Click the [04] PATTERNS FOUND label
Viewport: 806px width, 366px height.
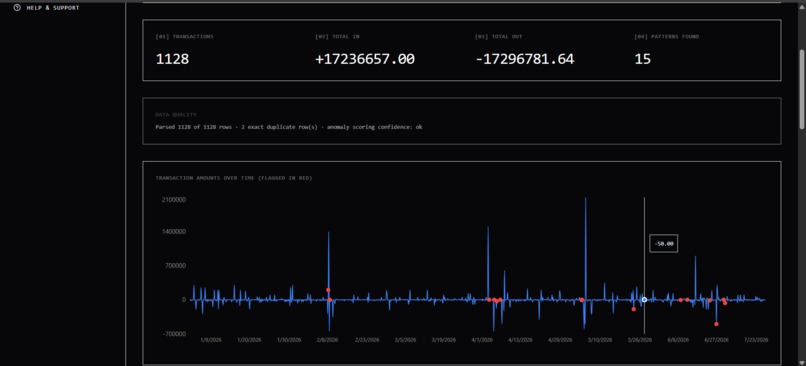(667, 37)
